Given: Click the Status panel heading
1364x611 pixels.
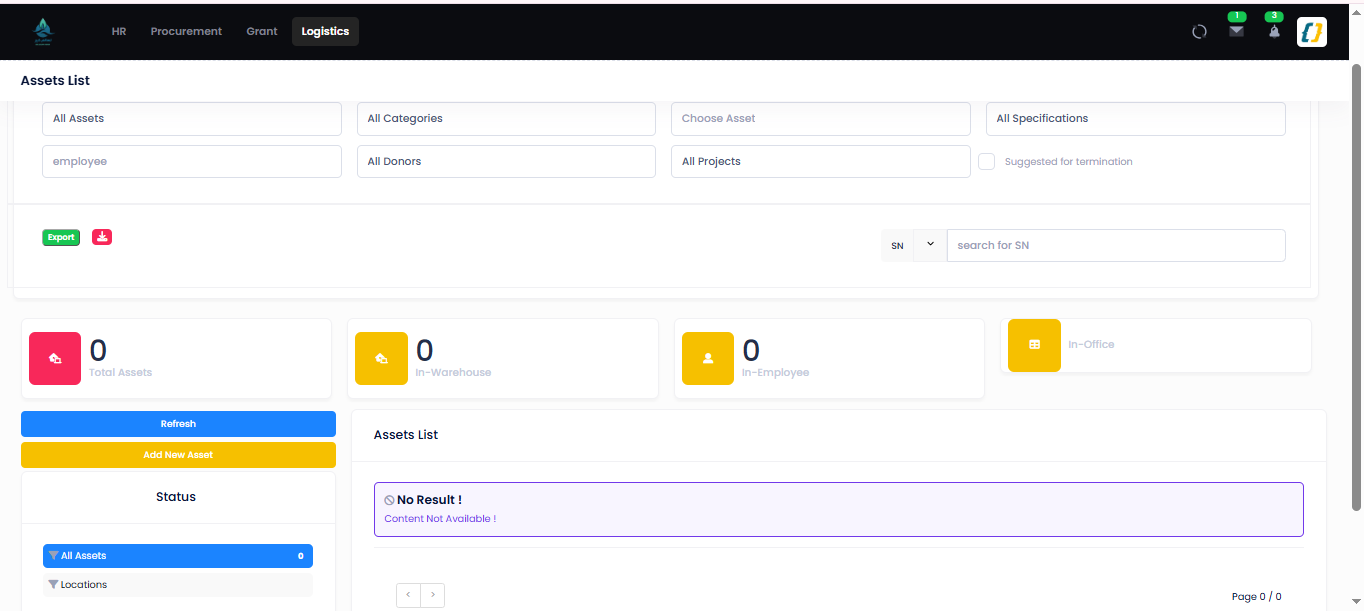Looking at the screenshot, I should coord(176,497).
